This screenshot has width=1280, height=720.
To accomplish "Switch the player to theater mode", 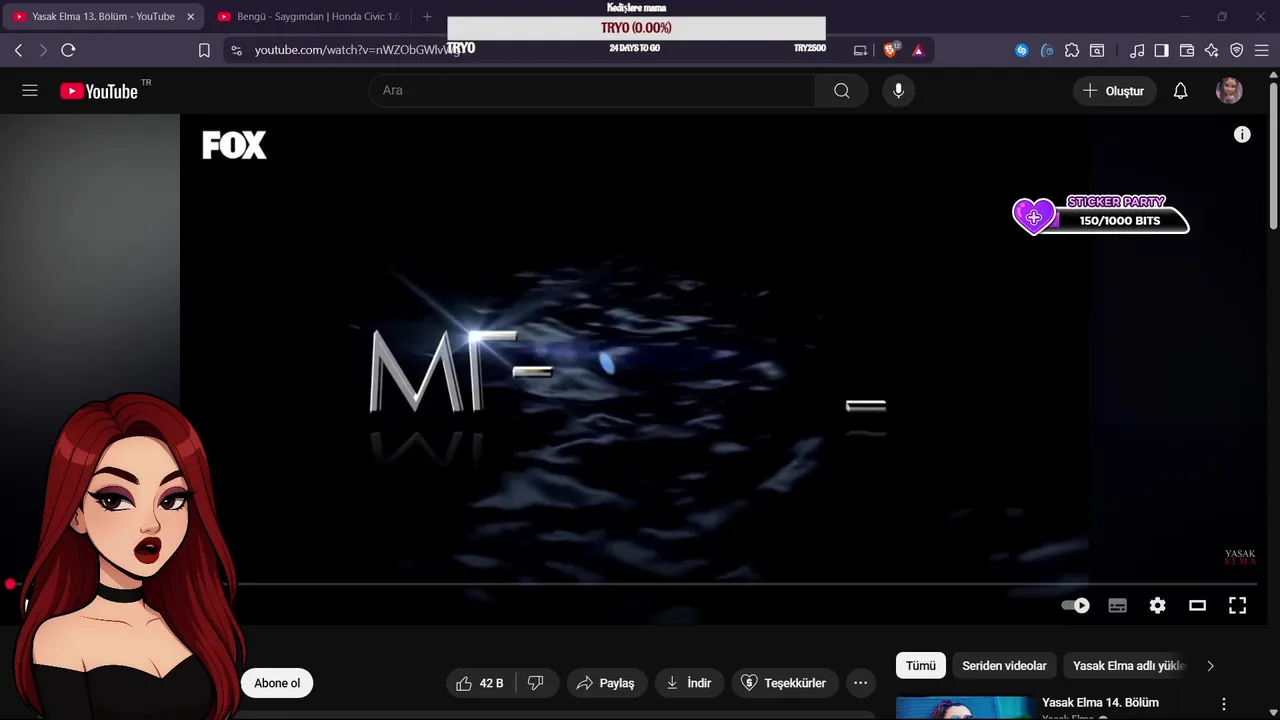I will pyautogui.click(x=1197, y=605).
